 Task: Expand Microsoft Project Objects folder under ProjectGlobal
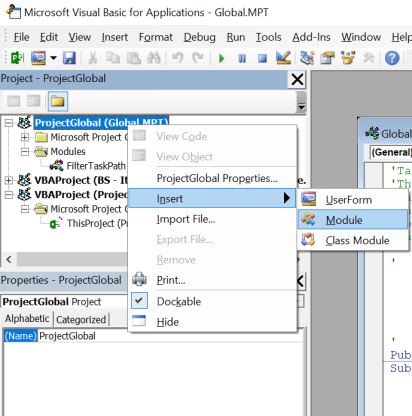point(25,137)
